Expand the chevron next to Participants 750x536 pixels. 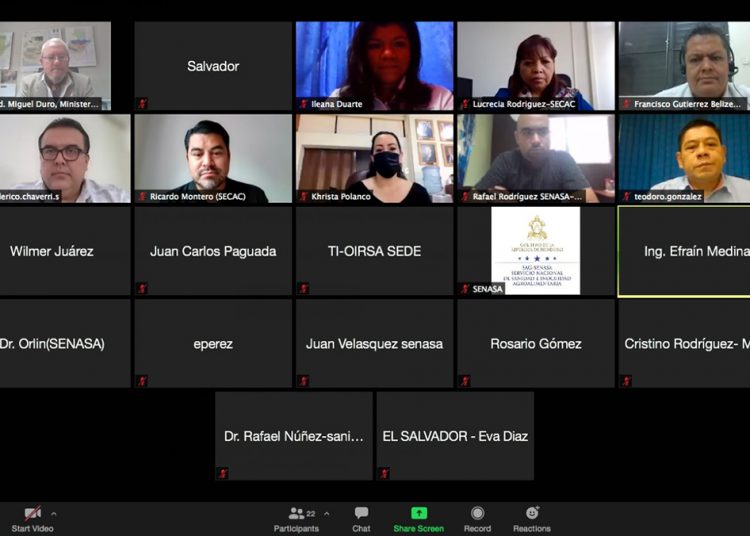[x=324, y=514]
